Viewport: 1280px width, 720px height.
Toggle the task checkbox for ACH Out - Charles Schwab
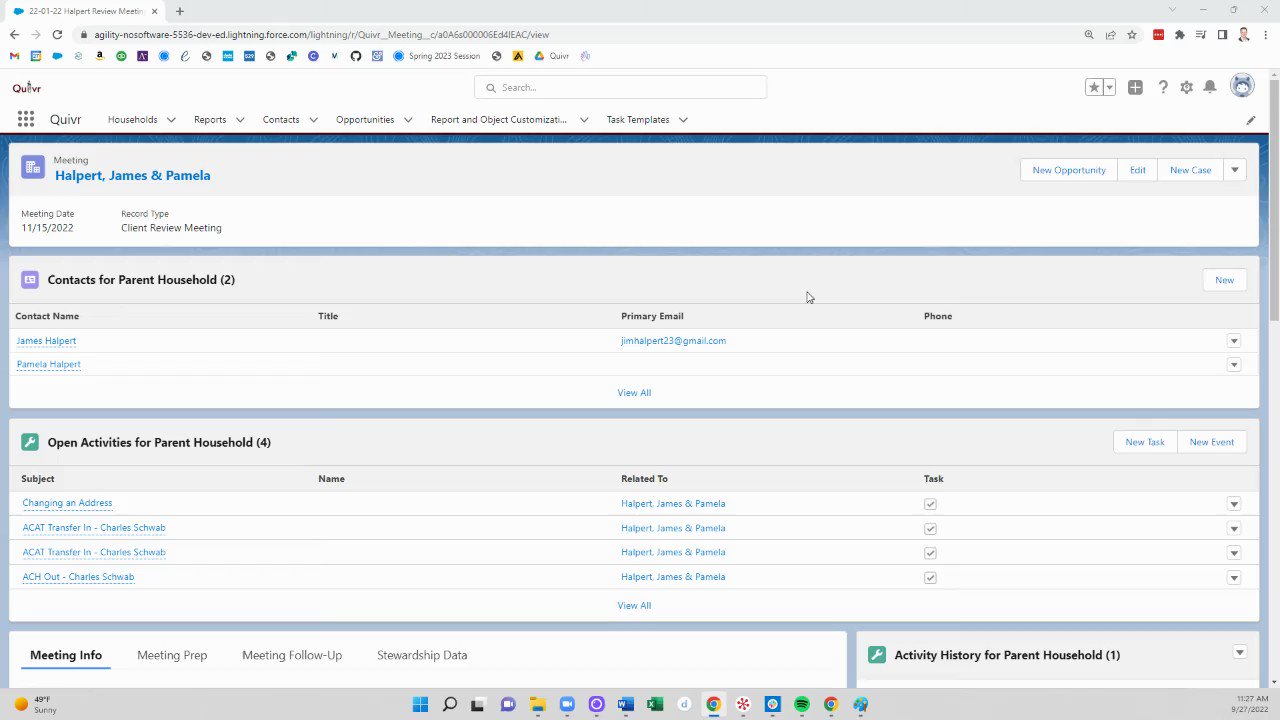[930, 577]
